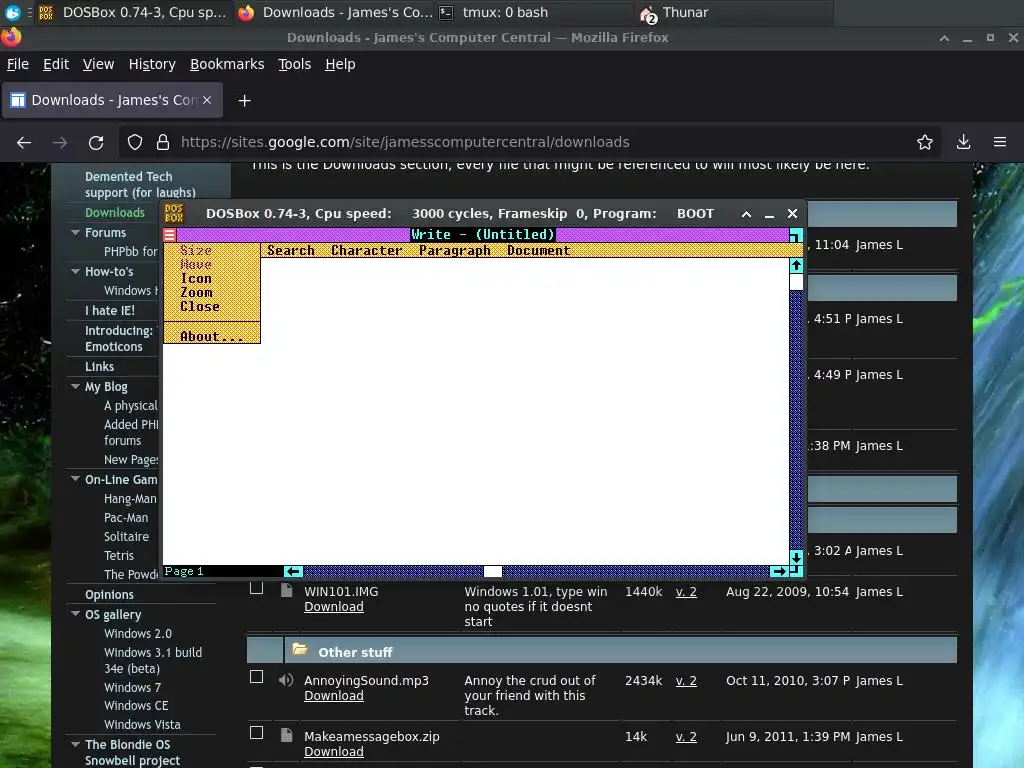Choose Zoom in the Write system menu
Image resolution: width=1024 pixels, height=768 pixels.
click(x=197, y=293)
